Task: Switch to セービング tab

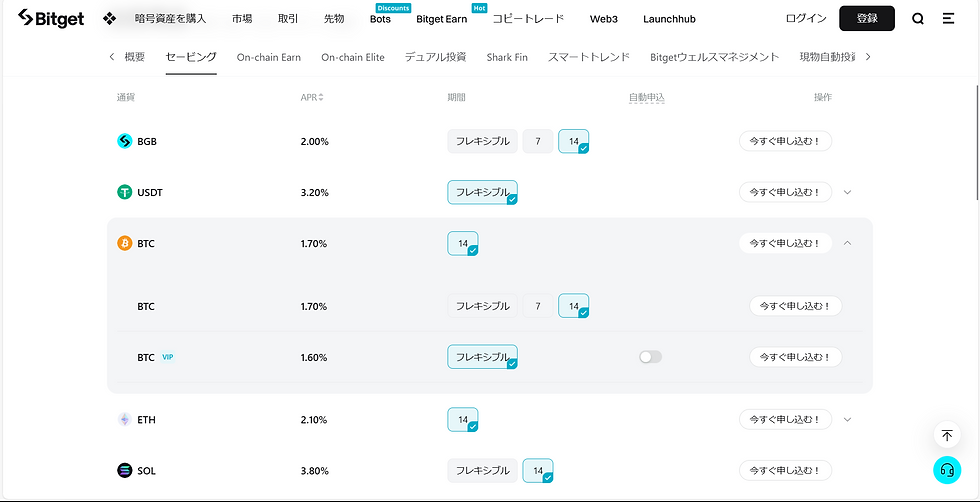Action: point(191,57)
